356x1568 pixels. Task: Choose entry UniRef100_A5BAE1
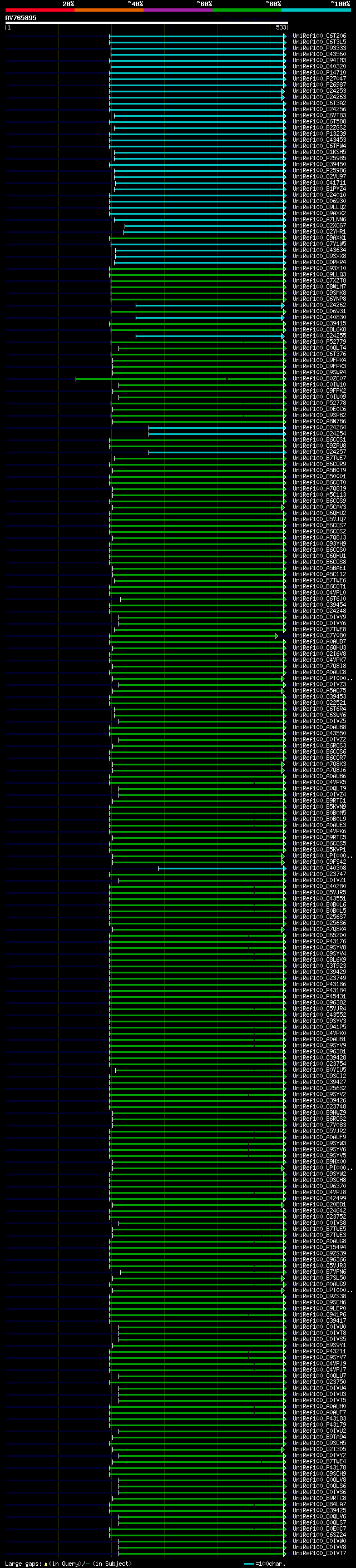319,568
